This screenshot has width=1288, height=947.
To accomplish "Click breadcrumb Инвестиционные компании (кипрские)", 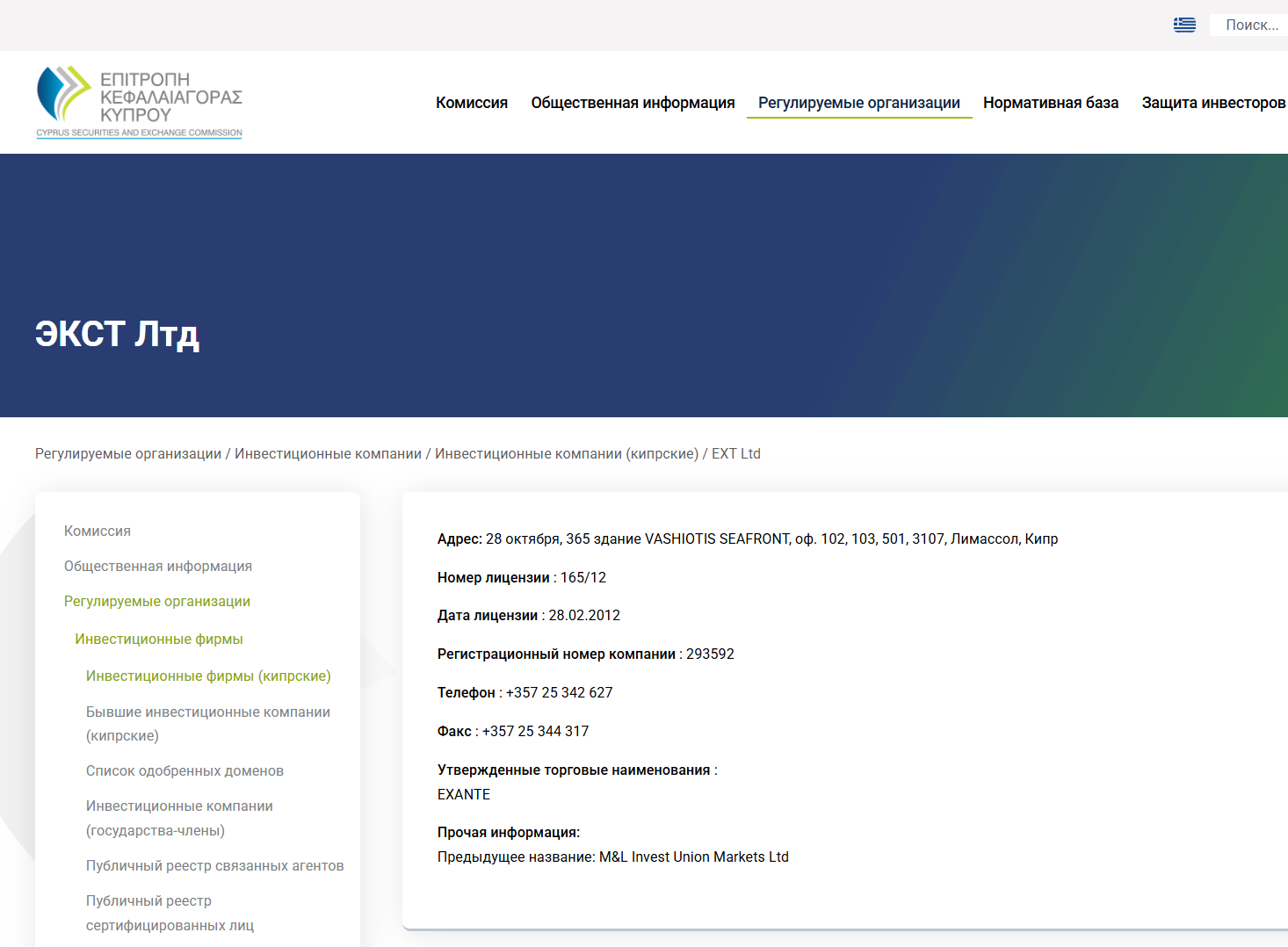I will (x=567, y=453).
